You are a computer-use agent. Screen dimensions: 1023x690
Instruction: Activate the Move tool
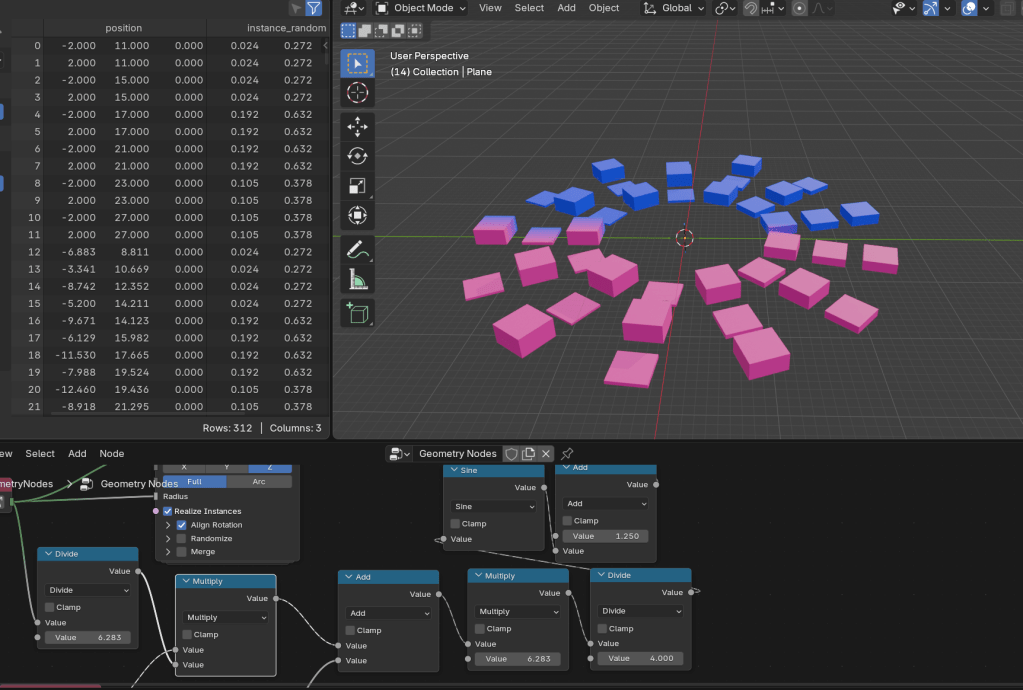tap(357, 127)
